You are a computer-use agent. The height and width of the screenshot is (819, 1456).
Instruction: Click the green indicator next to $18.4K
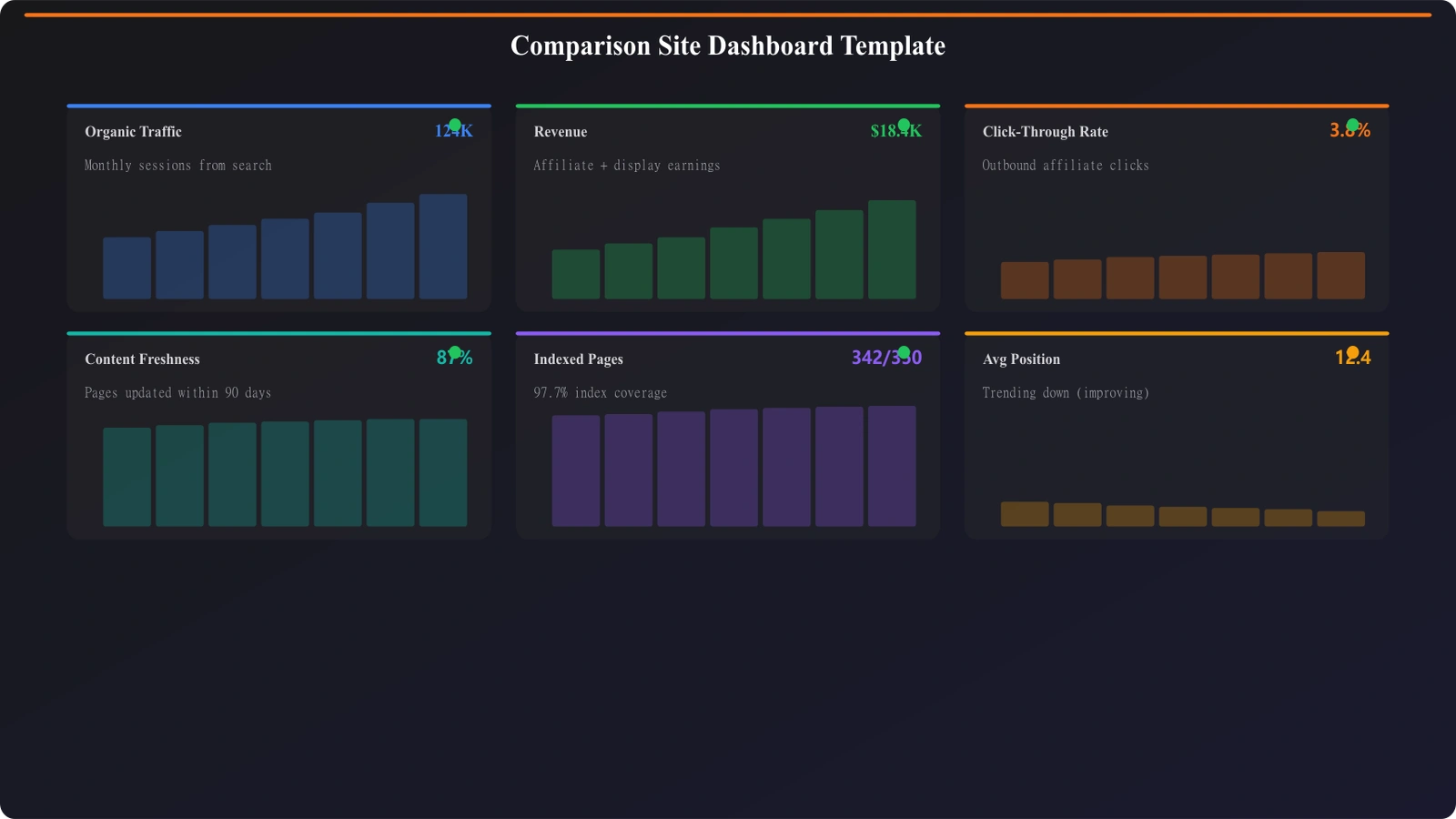pos(904,124)
